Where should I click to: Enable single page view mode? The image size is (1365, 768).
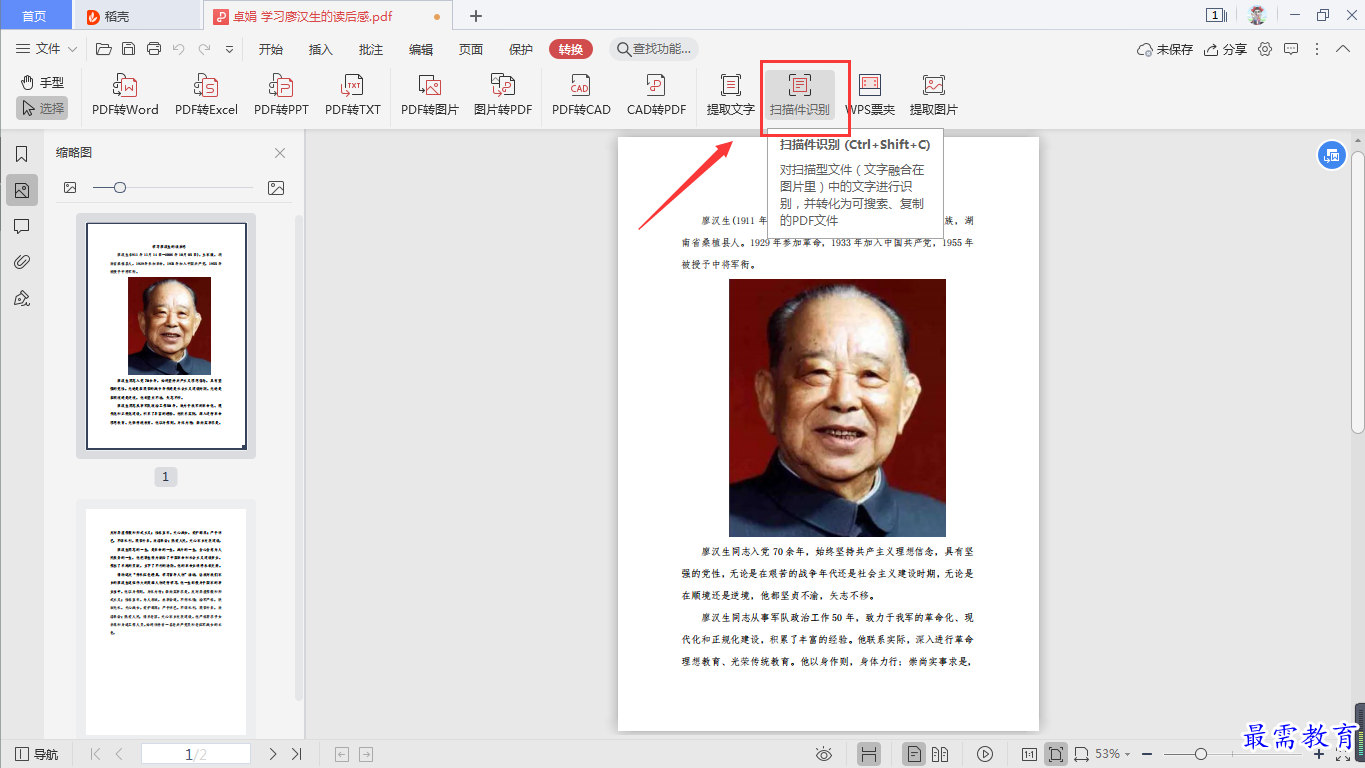tap(914, 754)
